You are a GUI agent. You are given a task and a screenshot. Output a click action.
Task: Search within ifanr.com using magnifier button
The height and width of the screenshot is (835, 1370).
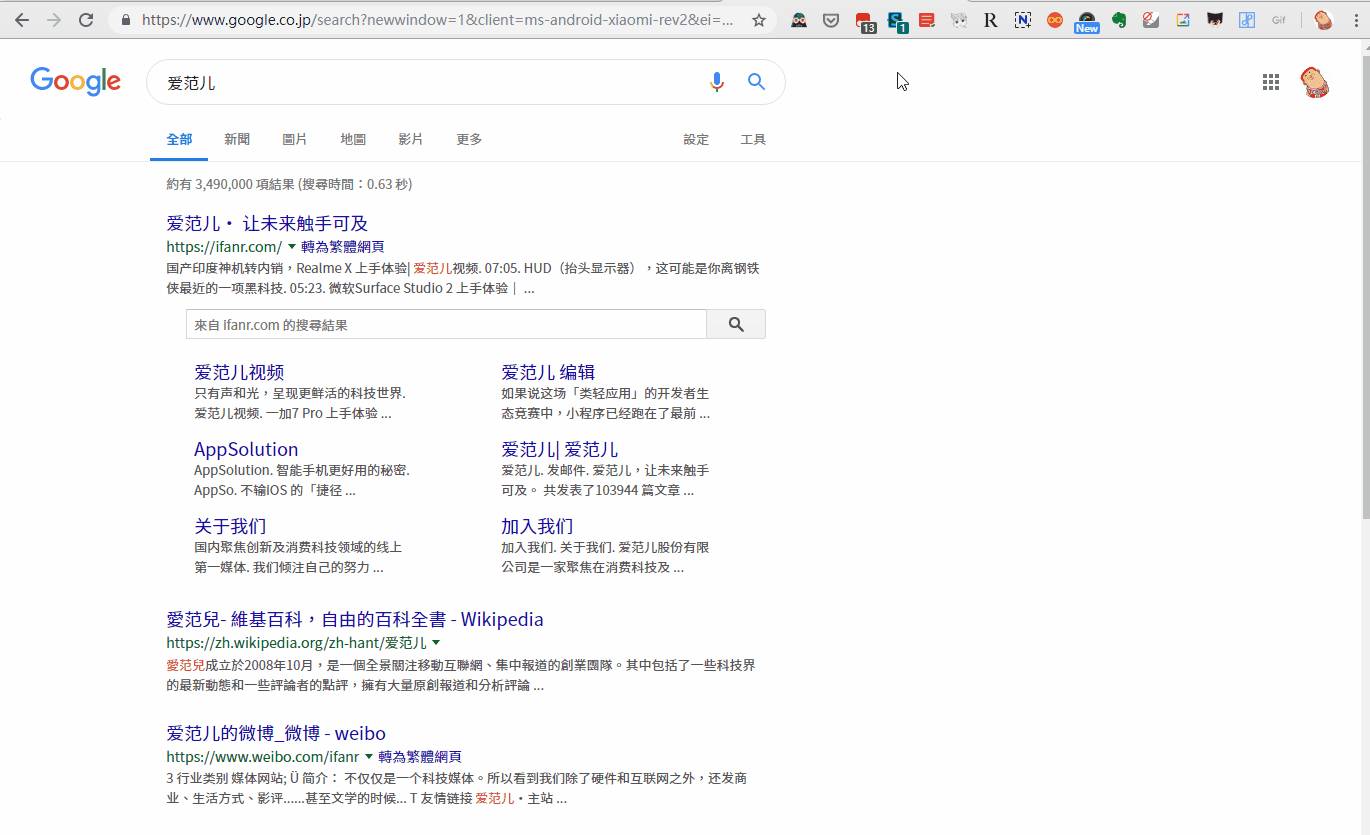click(736, 324)
